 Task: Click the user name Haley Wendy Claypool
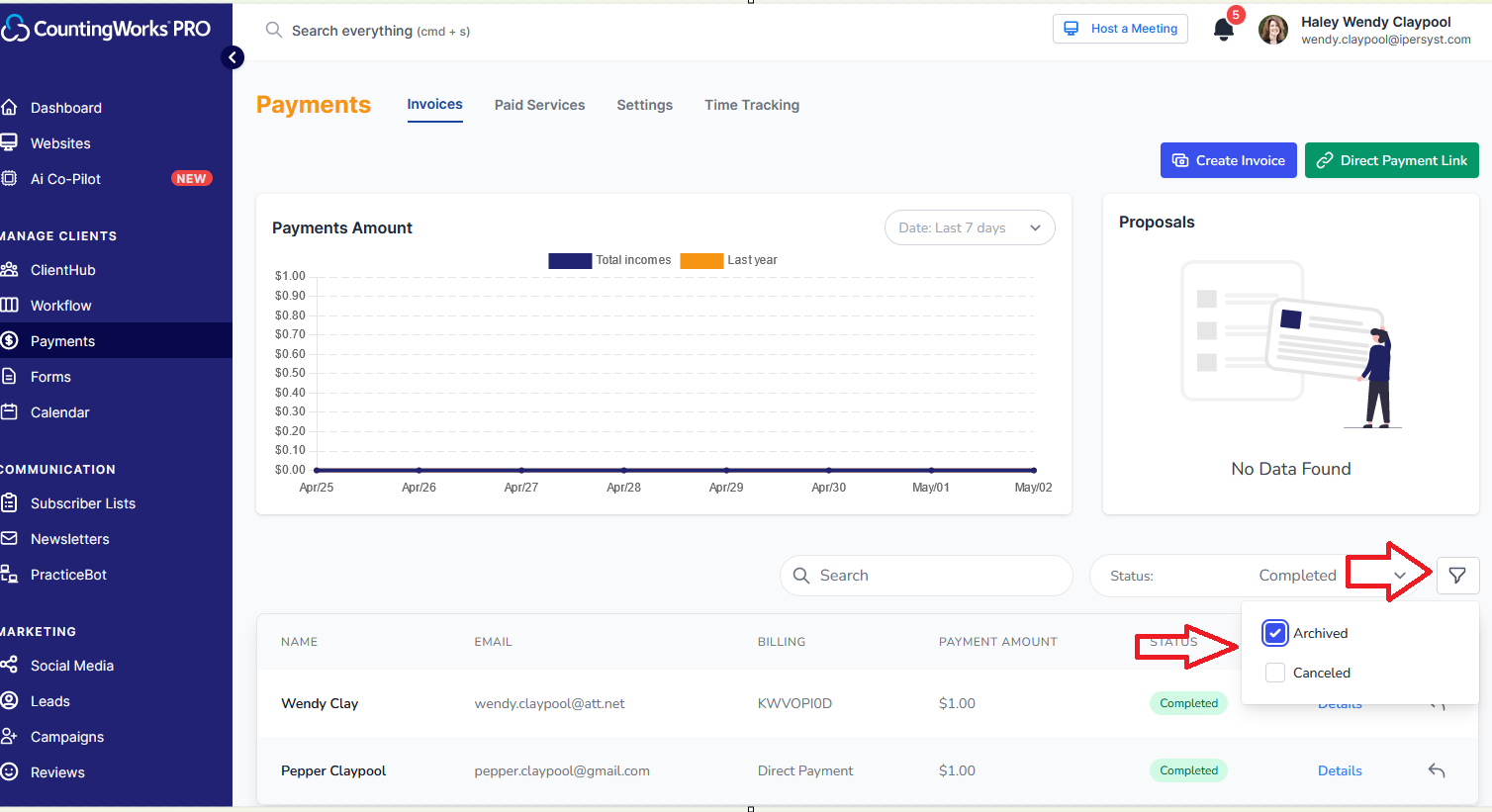tap(1375, 22)
